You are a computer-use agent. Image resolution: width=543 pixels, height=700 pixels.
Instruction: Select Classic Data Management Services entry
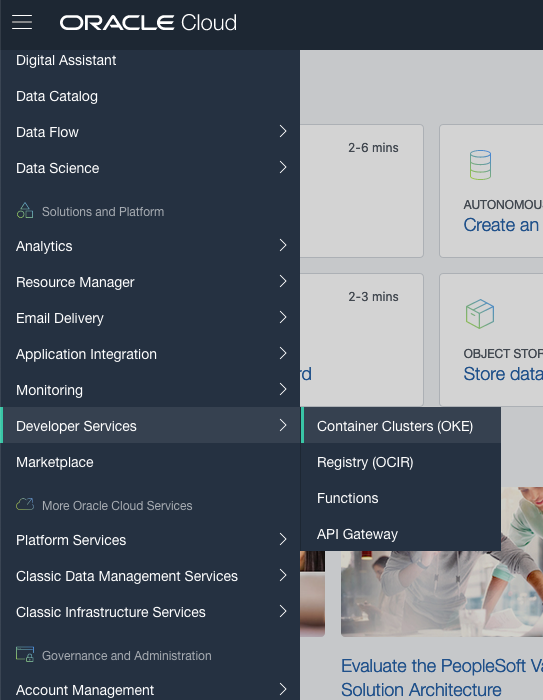coord(150,576)
